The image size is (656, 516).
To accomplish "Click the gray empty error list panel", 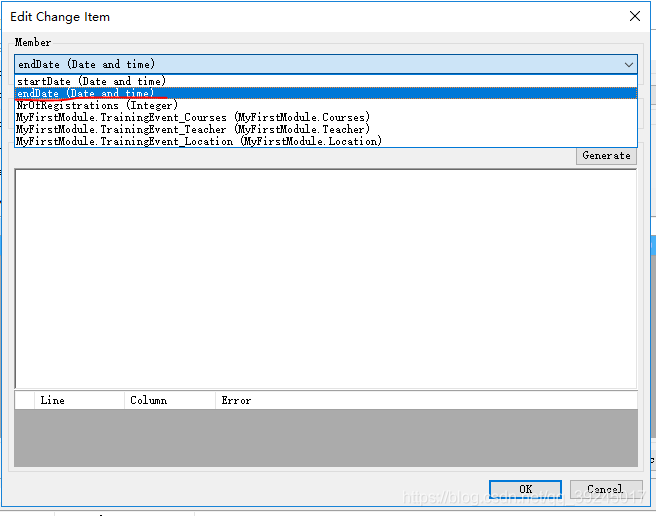I will tap(325, 438).
